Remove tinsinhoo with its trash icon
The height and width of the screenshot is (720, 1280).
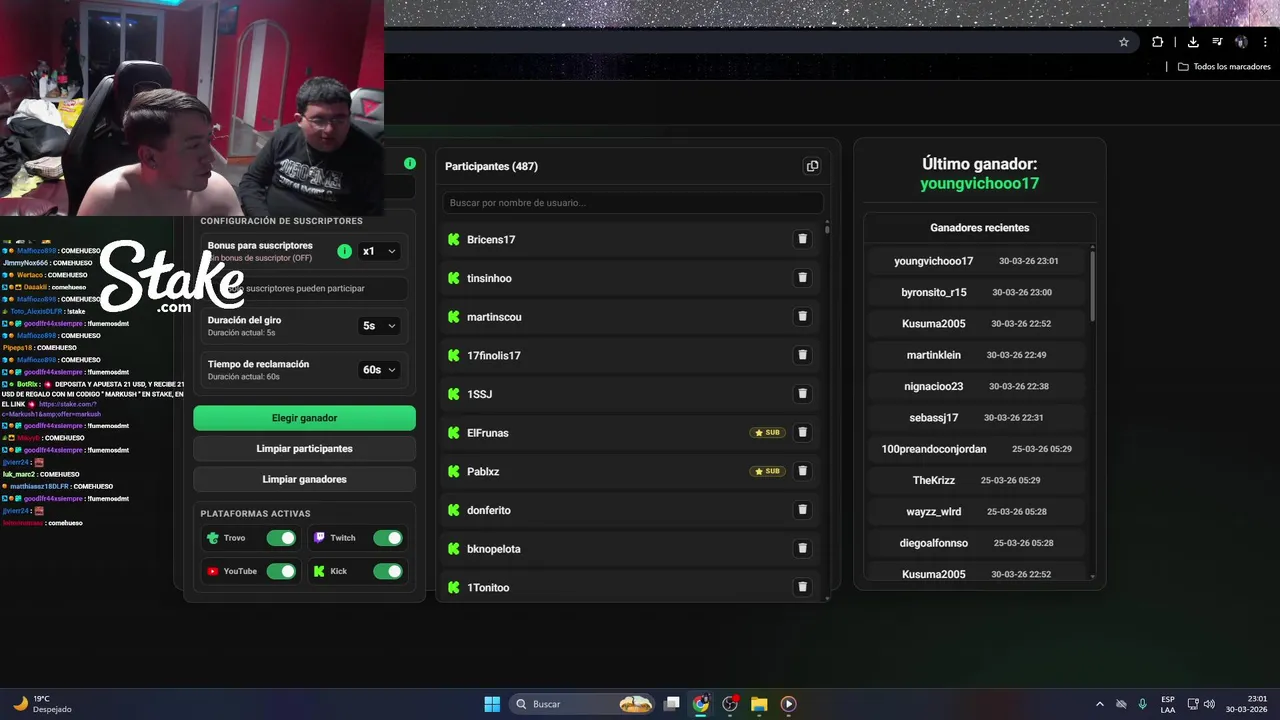pyautogui.click(x=802, y=278)
